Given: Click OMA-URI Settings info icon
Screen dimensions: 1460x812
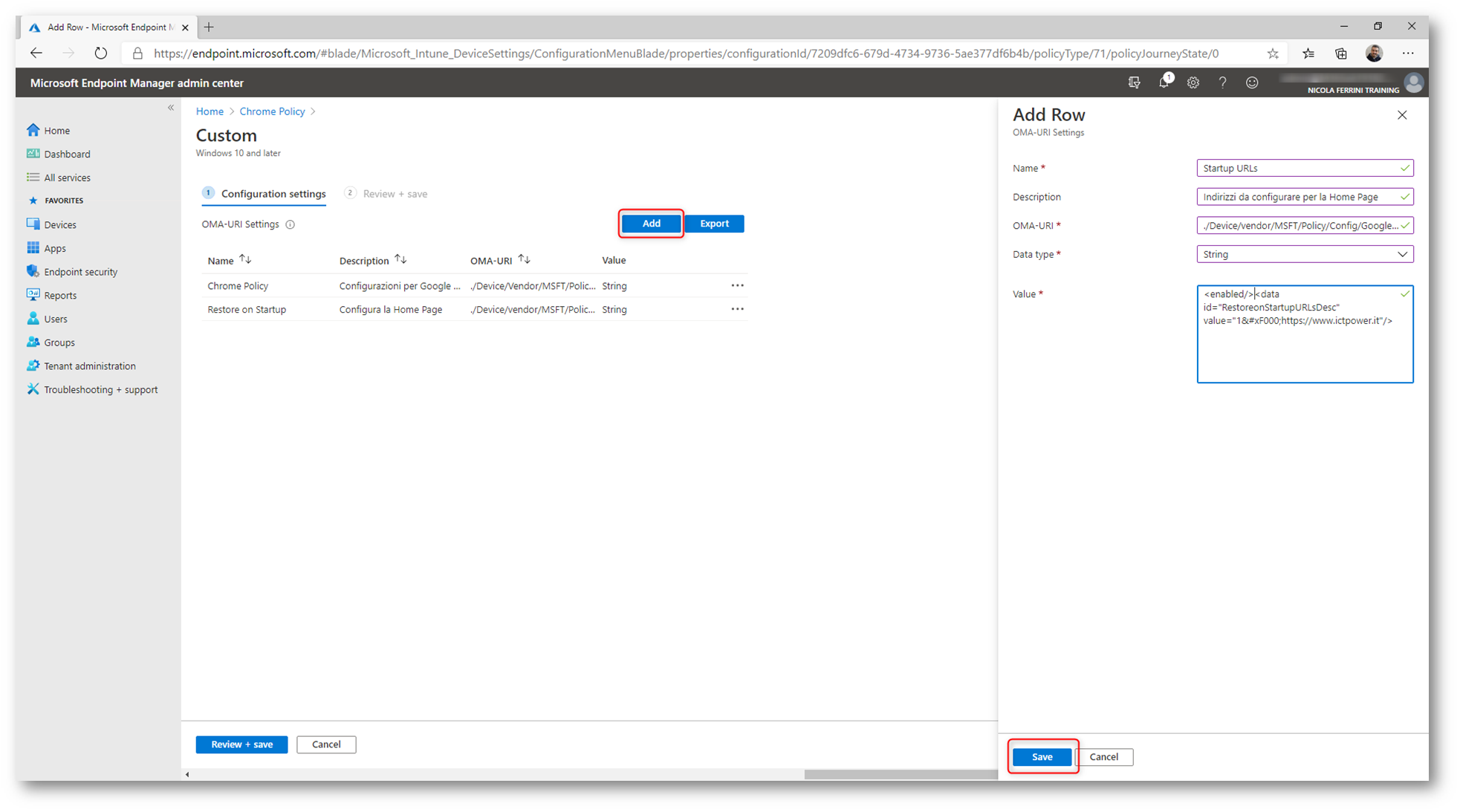Looking at the screenshot, I should pos(291,224).
